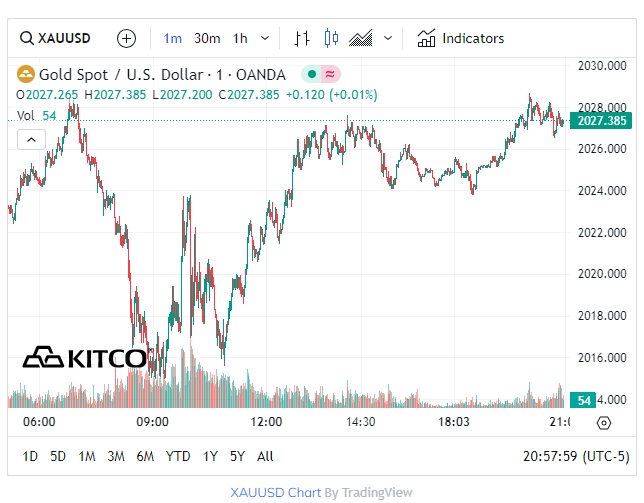
Task: Set date range to 1M
Action: pyautogui.click(x=87, y=456)
